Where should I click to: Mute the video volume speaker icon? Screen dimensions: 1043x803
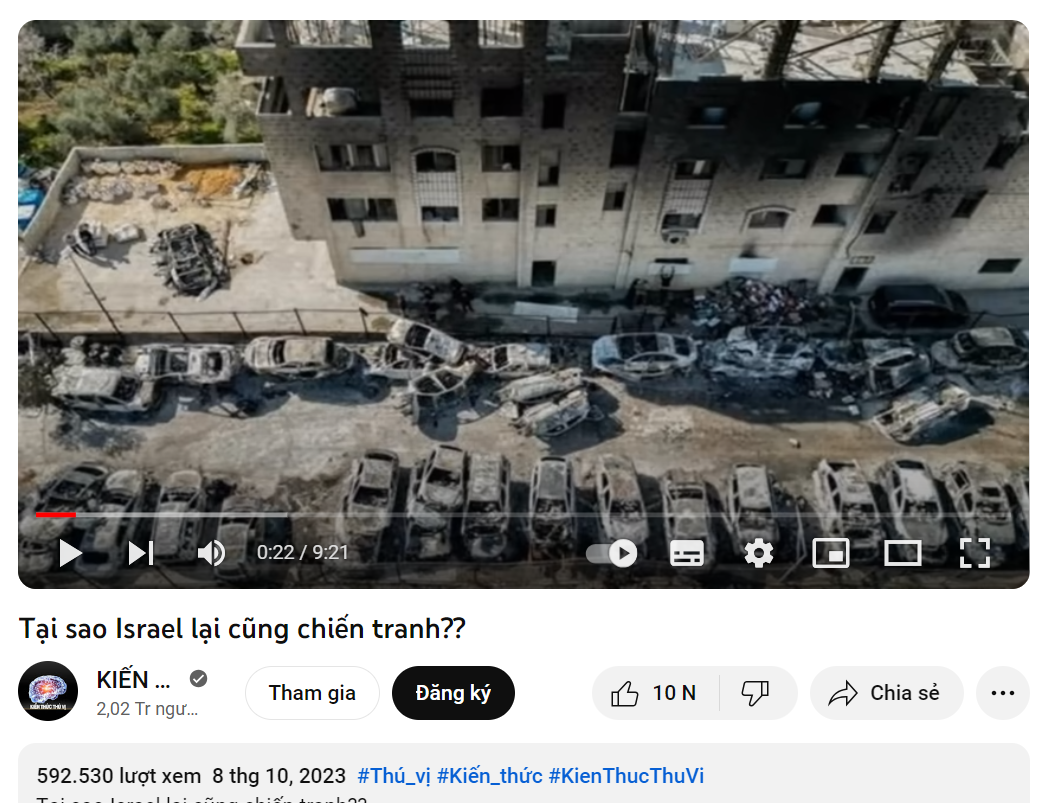point(212,553)
